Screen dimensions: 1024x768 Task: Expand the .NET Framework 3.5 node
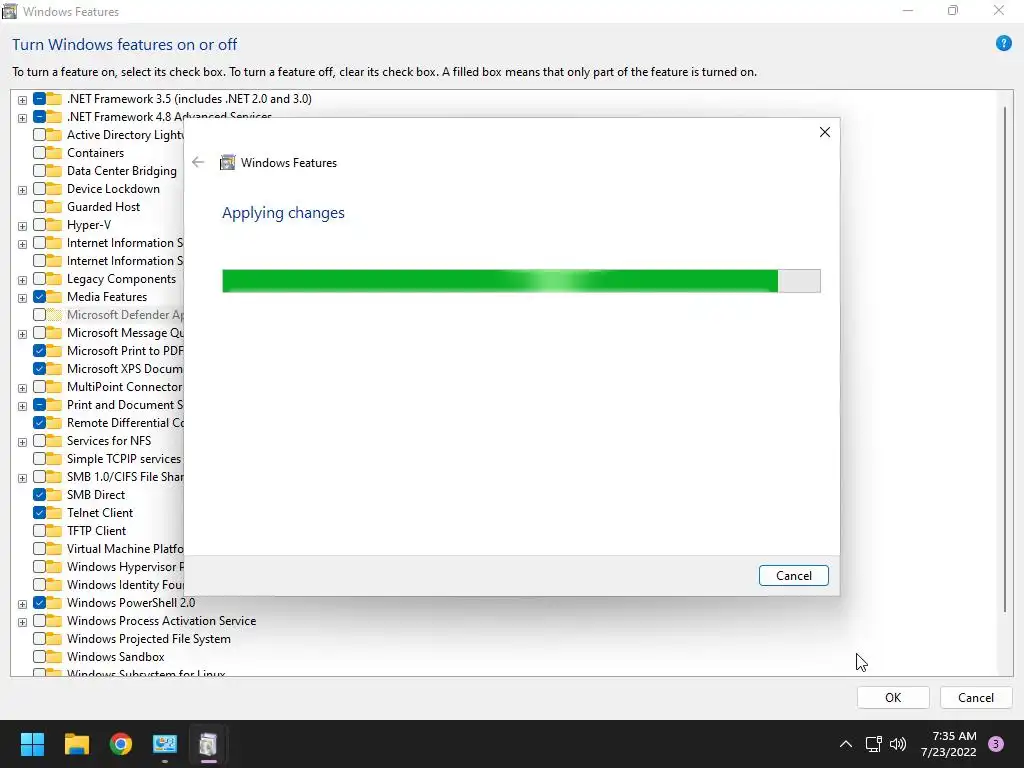coord(22,100)
